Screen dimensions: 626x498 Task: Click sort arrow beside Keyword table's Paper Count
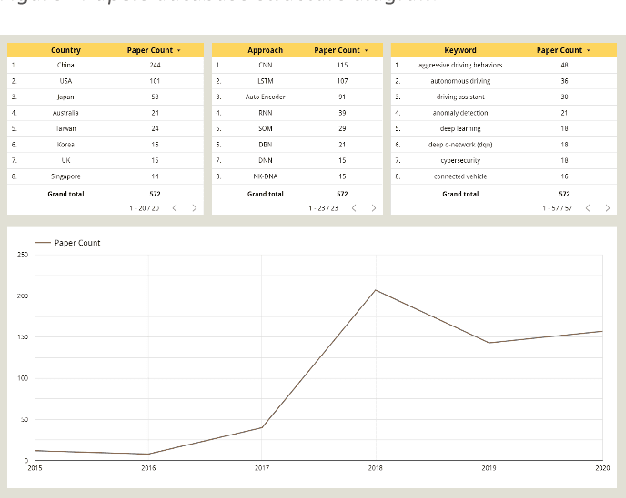click(x=588, y=50)
